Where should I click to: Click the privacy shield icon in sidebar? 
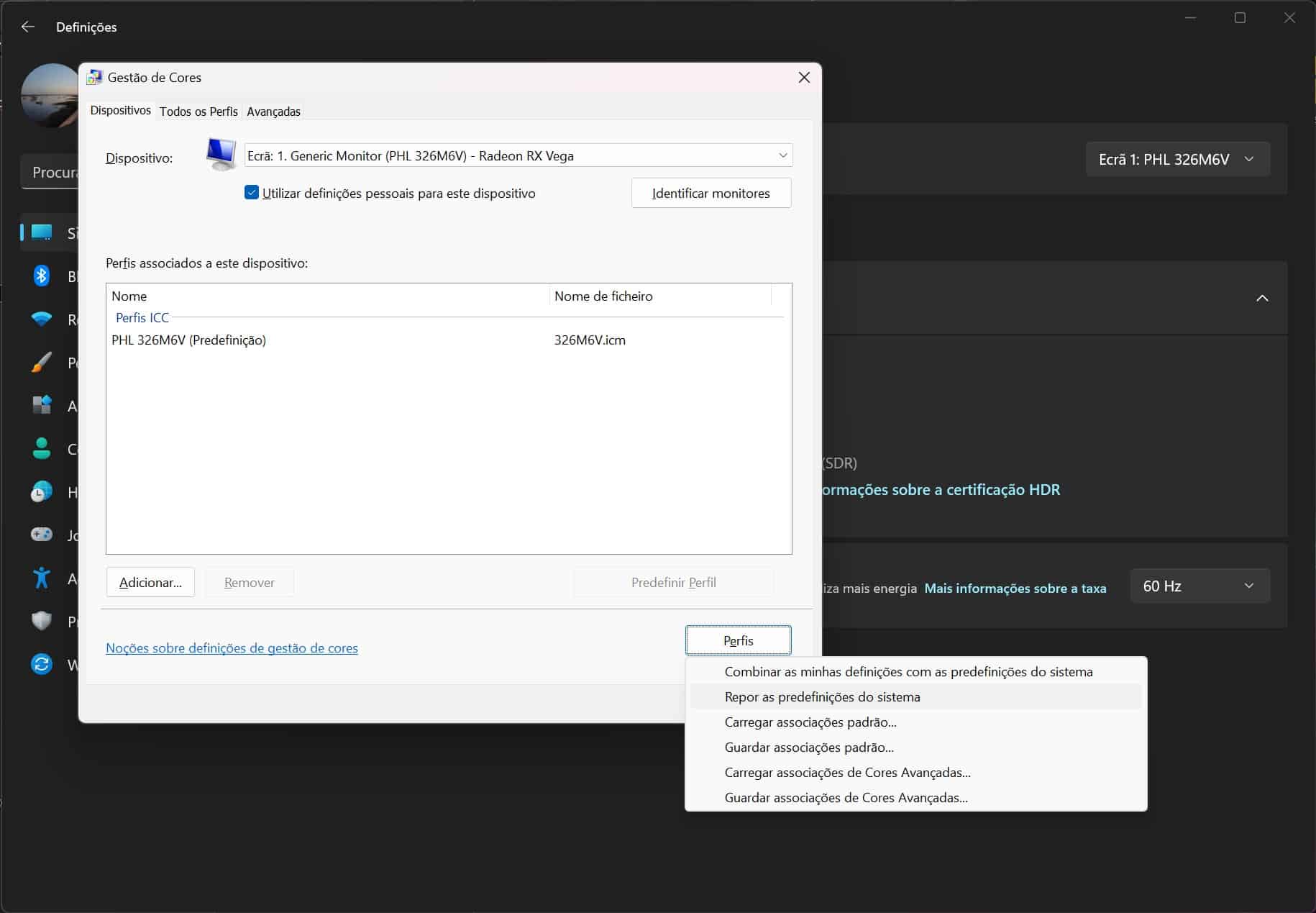pyautogui.click(x=42, y=621)
